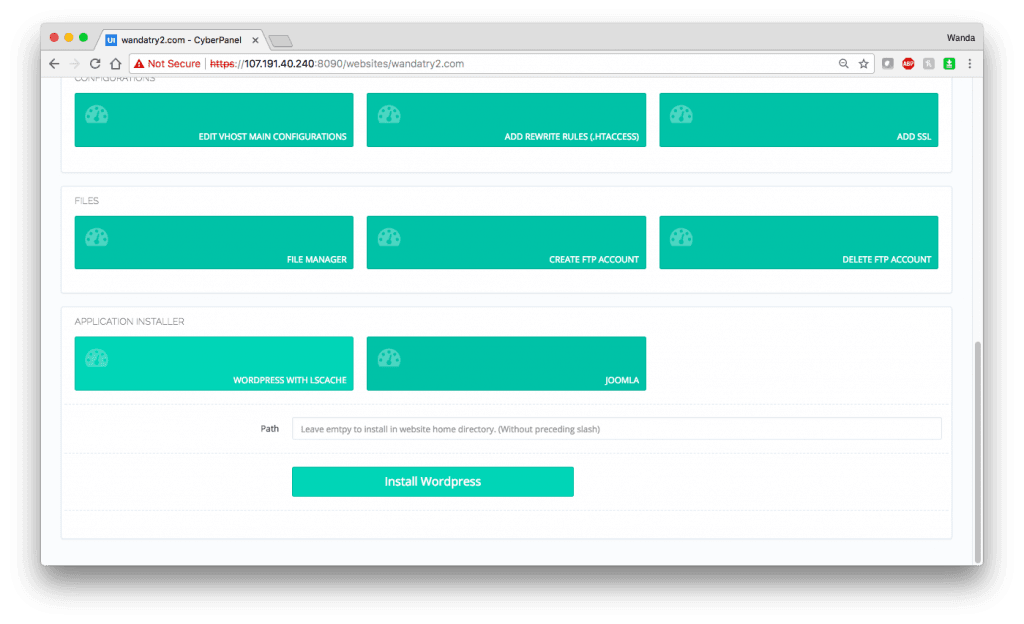Click the Files section heading

pos(87,200)
